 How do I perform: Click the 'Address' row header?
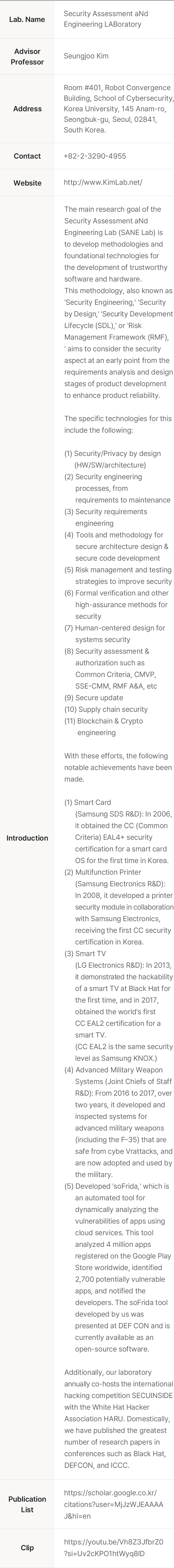27,109
